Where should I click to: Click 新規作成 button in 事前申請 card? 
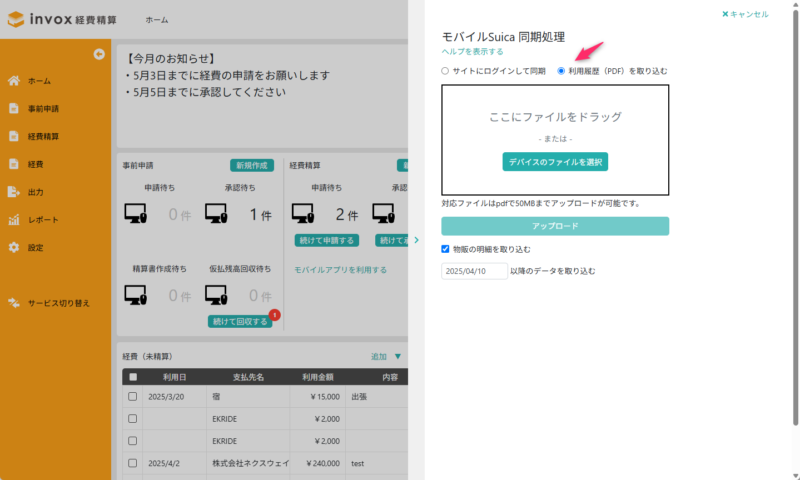[x=252, y=165]
